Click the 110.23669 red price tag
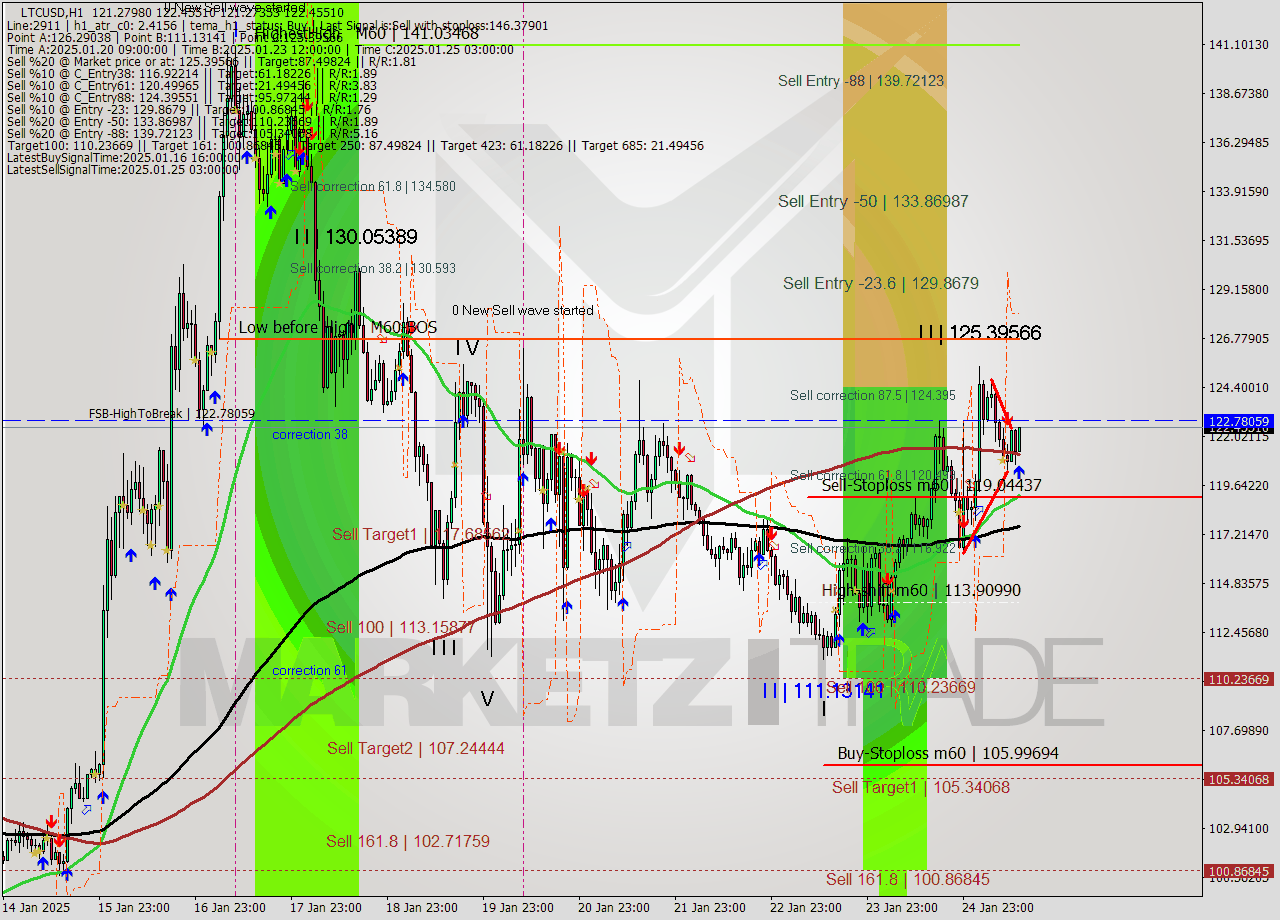 pos(1239,679)
